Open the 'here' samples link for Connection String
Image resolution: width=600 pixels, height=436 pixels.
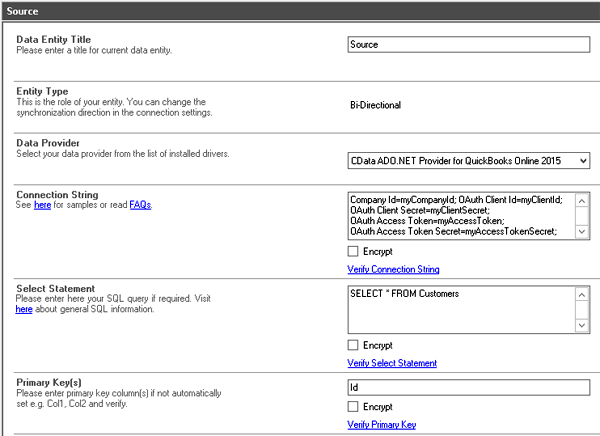click(x=42, y=205)
